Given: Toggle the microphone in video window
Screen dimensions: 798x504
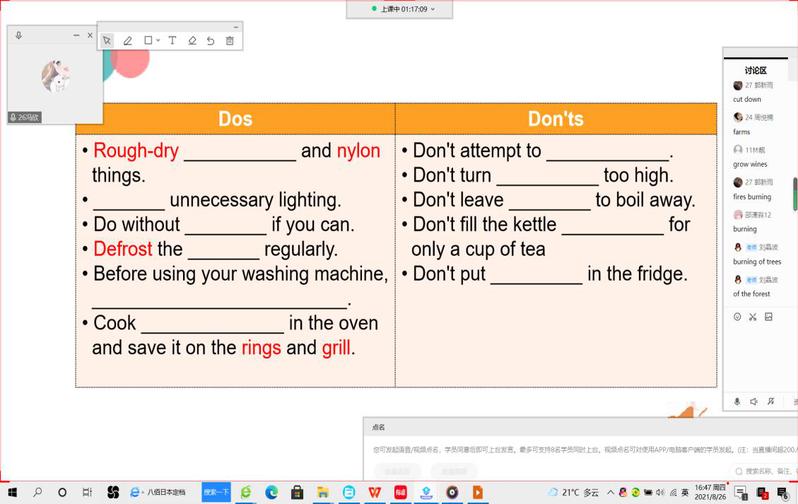Looking at the screenshot, I should [19, 35].
